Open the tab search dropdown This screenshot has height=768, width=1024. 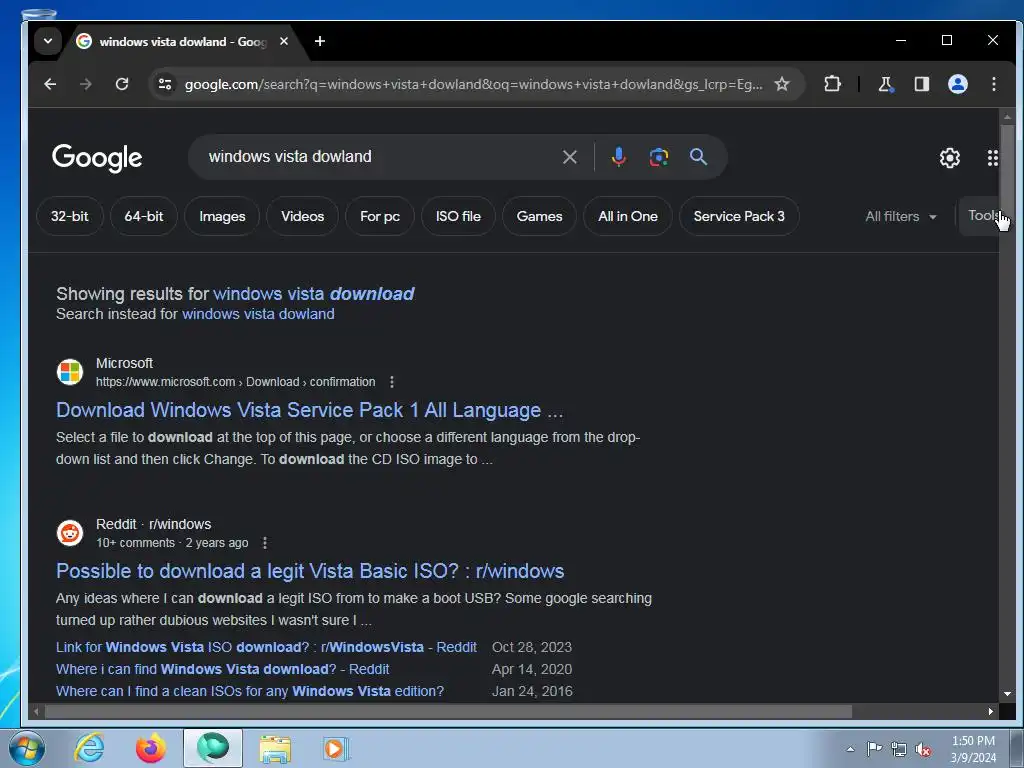48,41
